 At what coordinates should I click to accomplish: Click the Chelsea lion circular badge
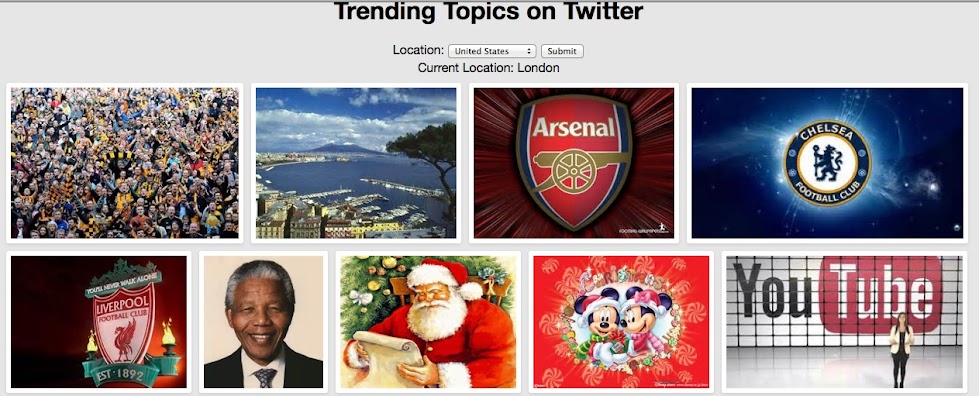click(x=827, y=163)
